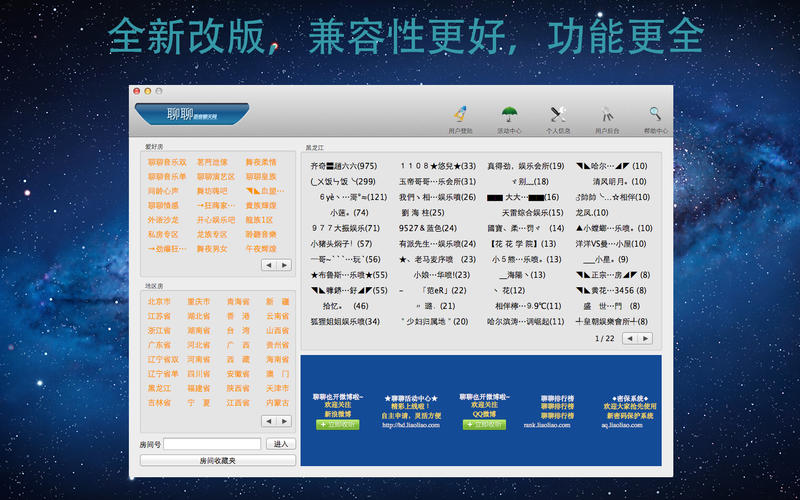
Task: Advance room list from page 1/22
Action: pos(644,339)
